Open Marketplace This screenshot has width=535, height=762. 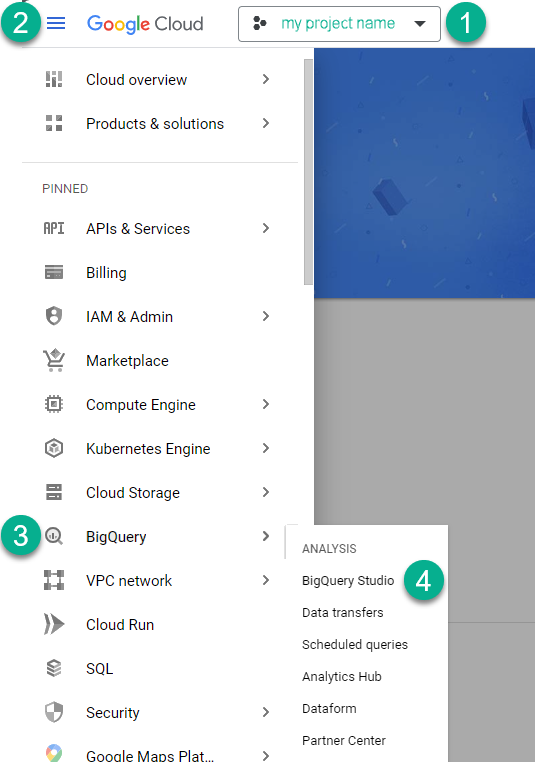click(x=127, y=361)
